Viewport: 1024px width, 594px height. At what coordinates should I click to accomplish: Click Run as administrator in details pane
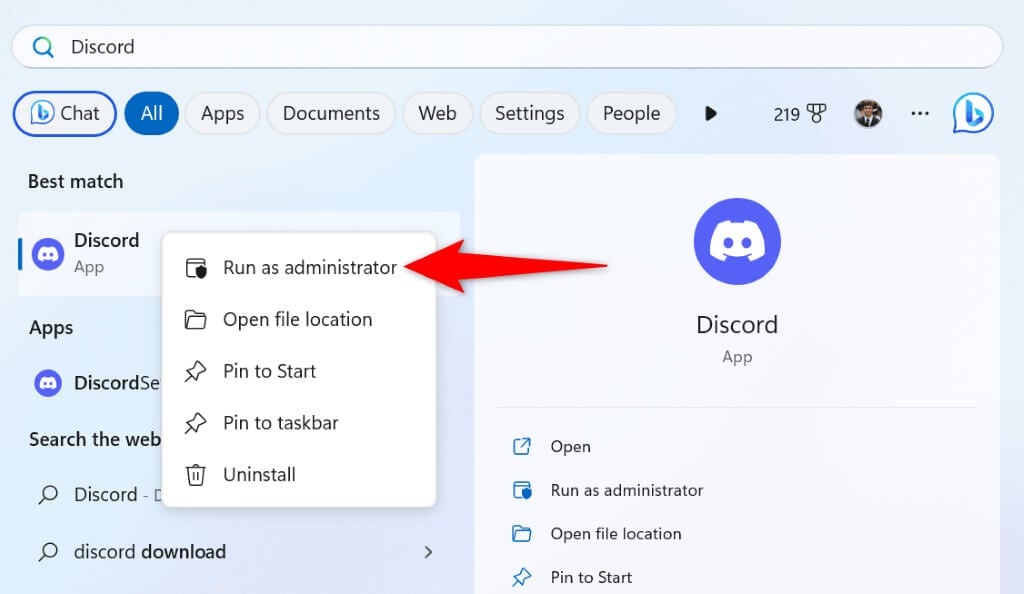[626, 490]
